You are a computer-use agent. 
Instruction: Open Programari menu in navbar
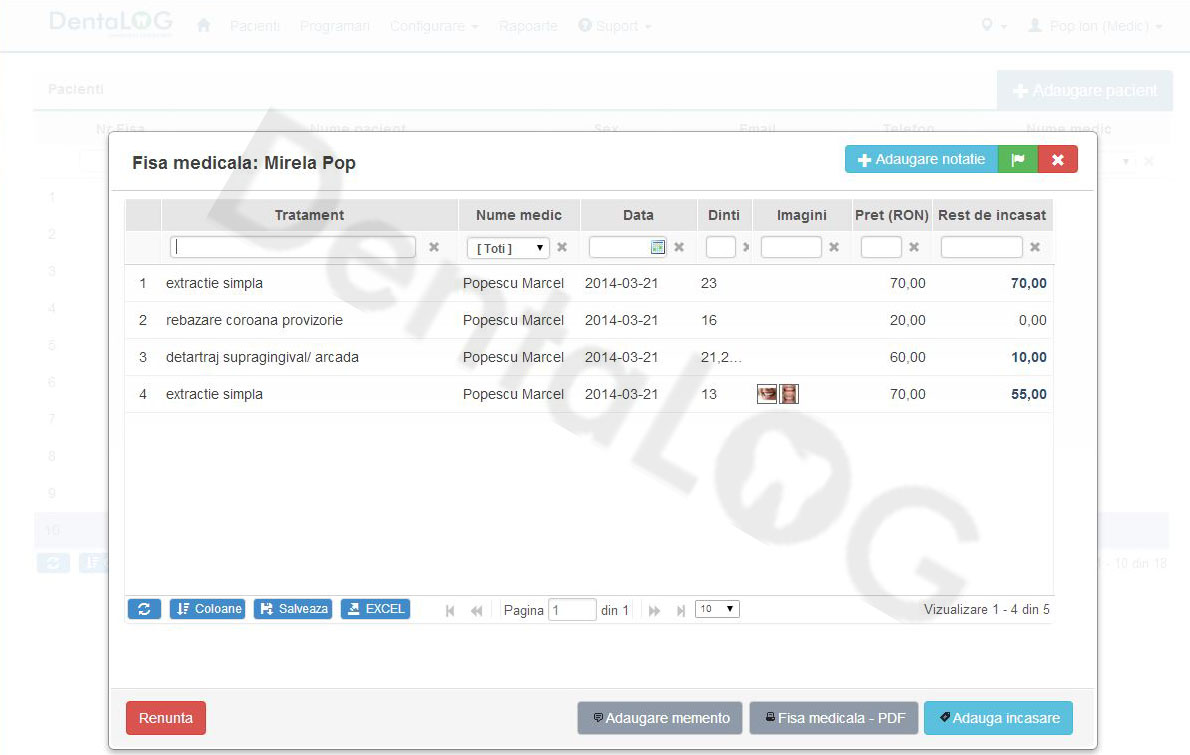pyautogui.click(x=335, y=27)
